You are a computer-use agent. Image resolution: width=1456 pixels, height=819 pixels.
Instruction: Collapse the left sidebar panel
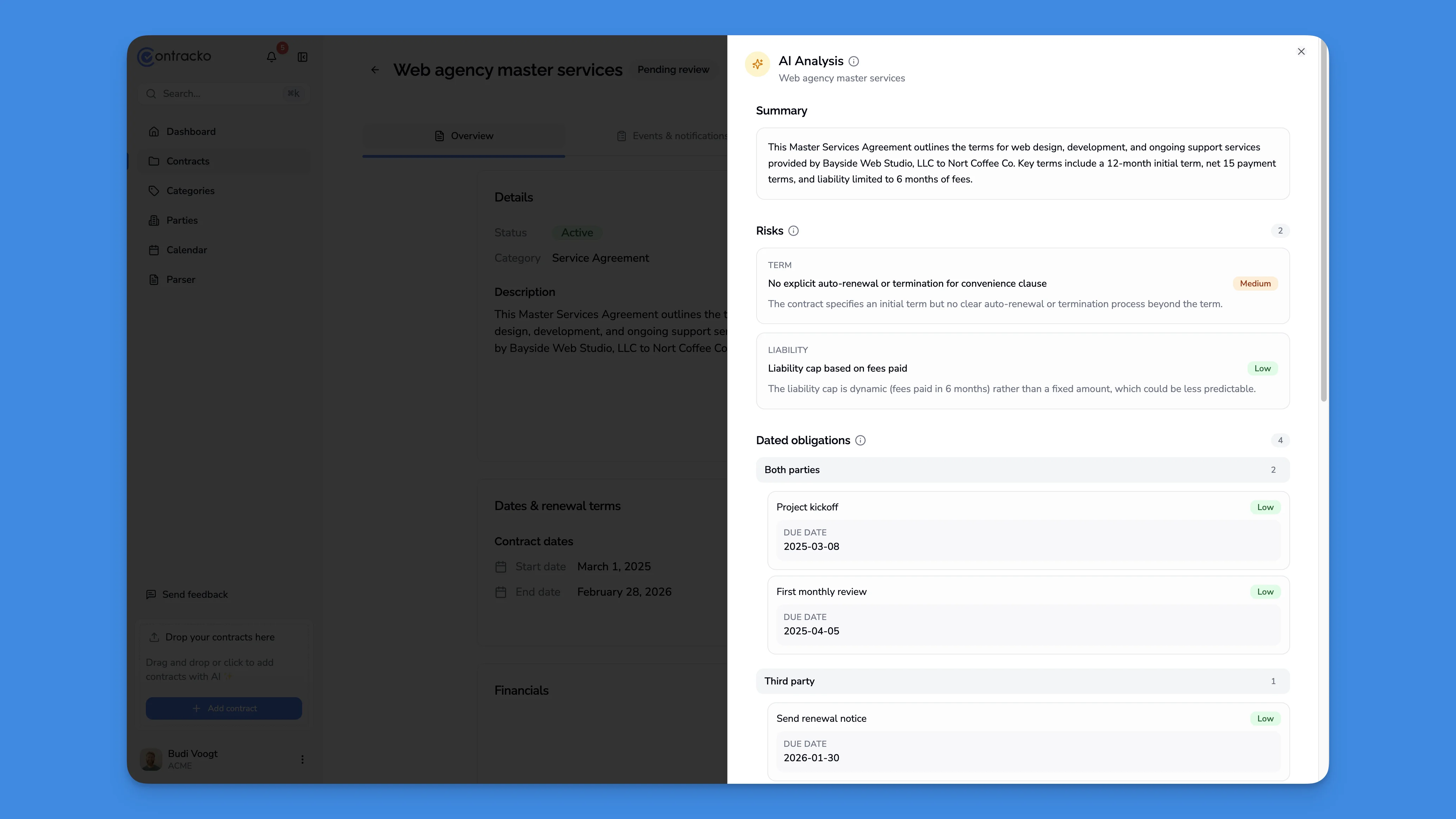(303, 56)
